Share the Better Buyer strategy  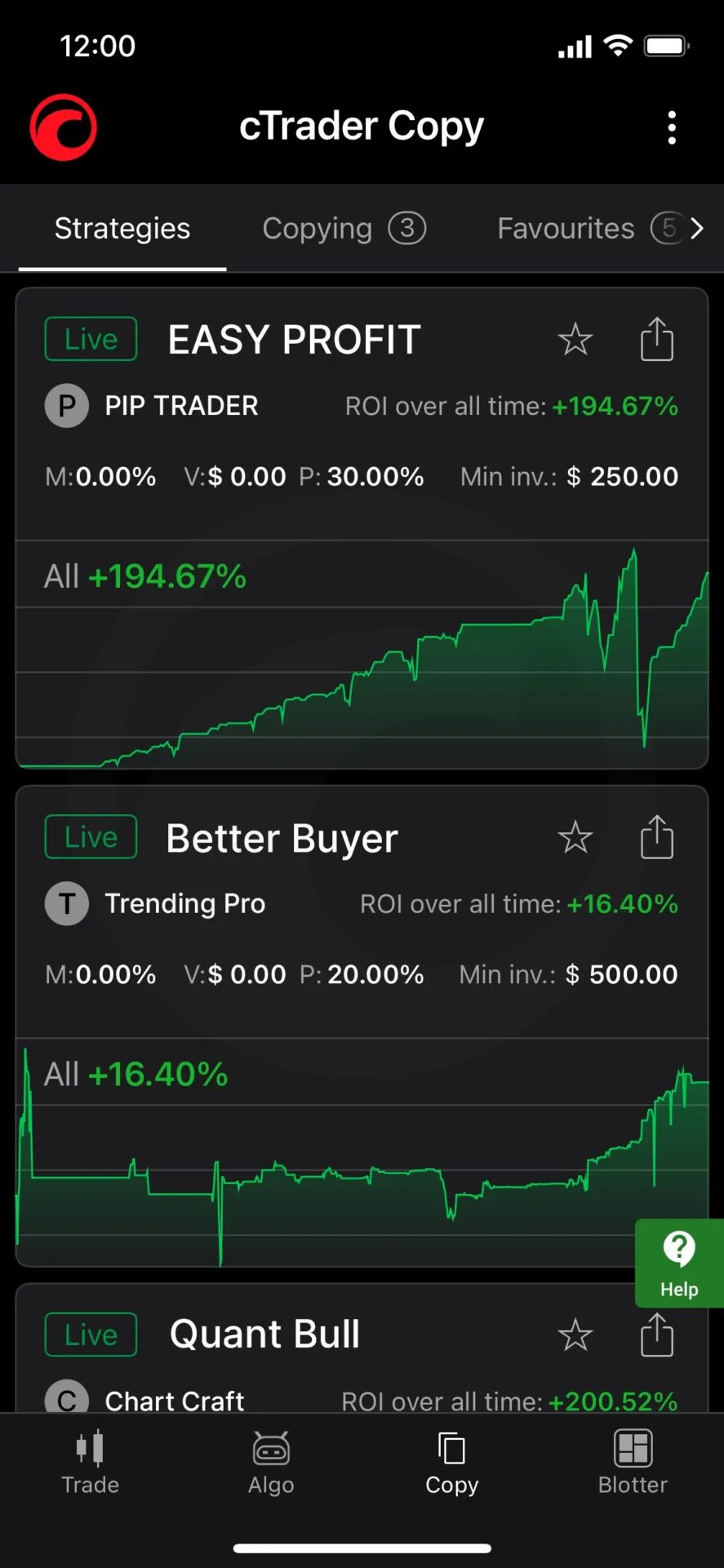[656, 838]
